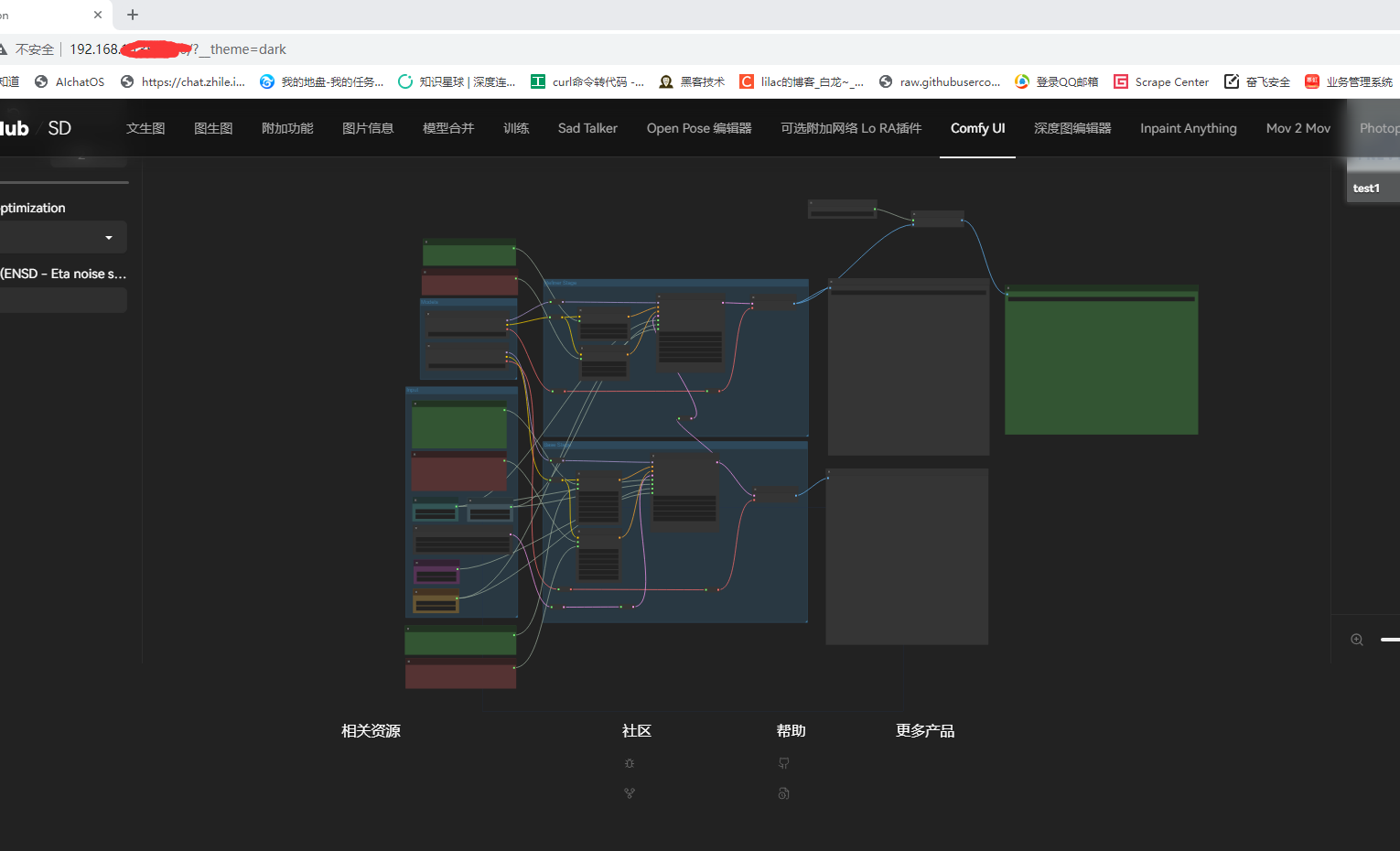This screenshot has height=851, width=1400.
Task: Click the 黑客技术 bookmark icon
Action: (666, 81)
